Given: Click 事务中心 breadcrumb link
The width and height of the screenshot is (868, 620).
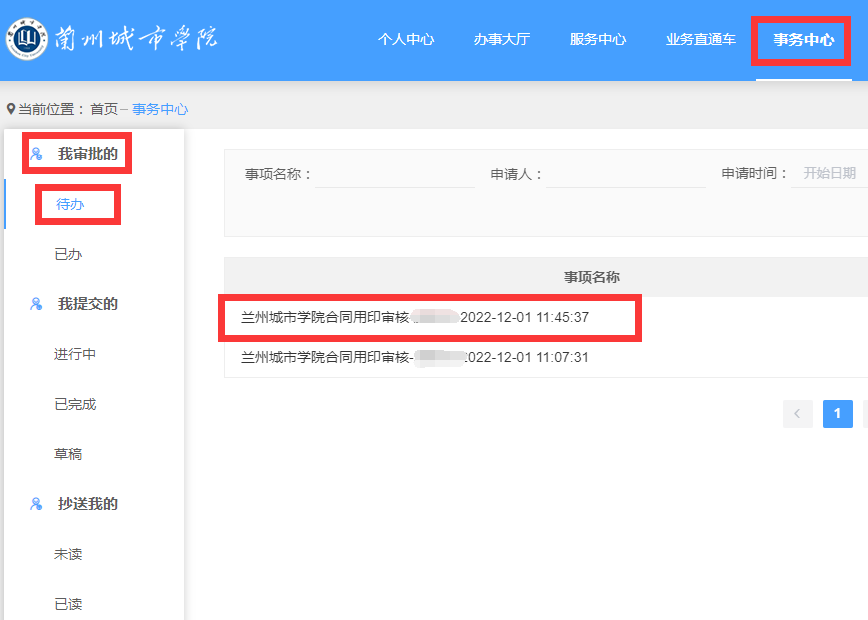Looking at the screenshot, I should point(160,109).
